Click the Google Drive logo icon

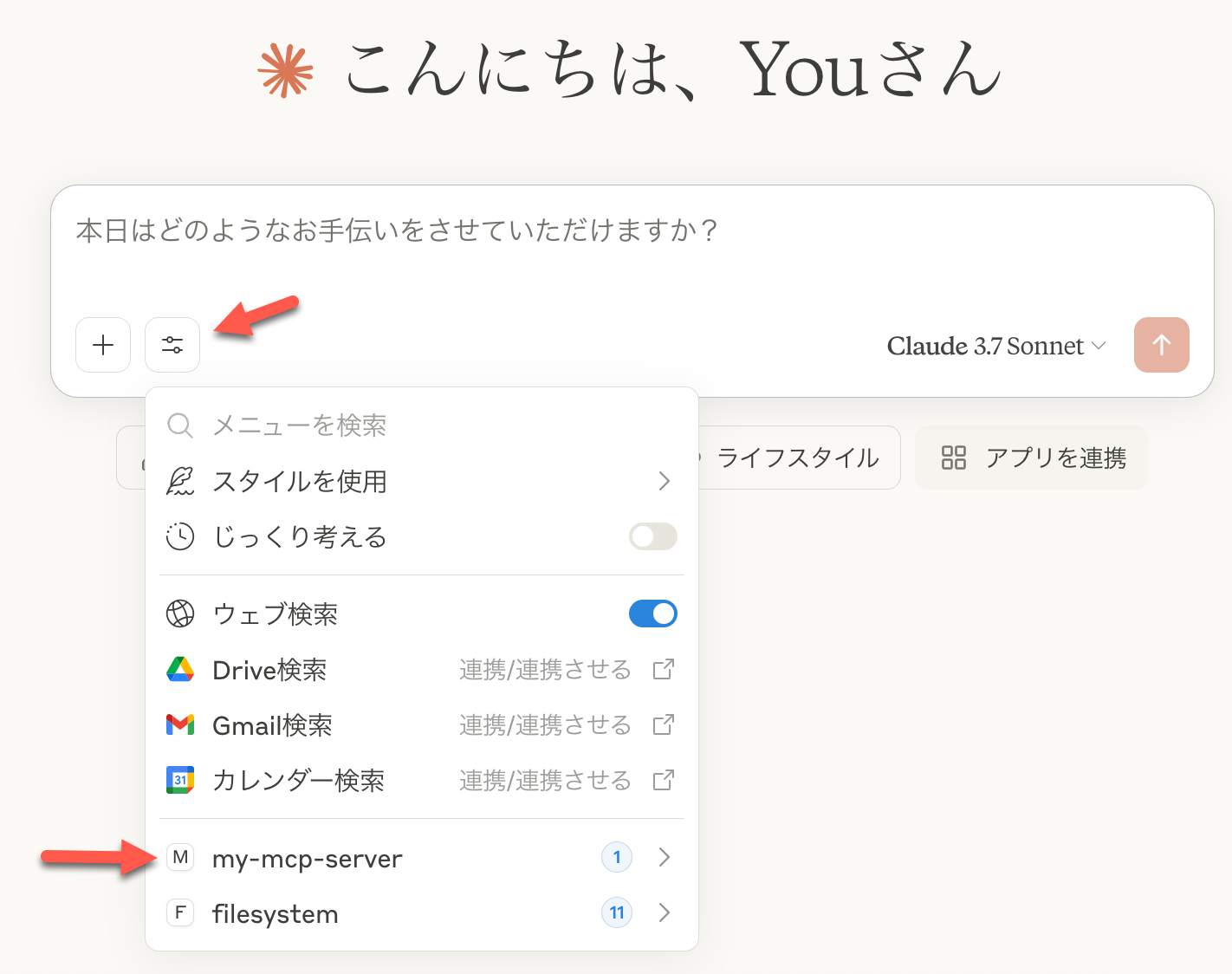click(x=180, y=669)
